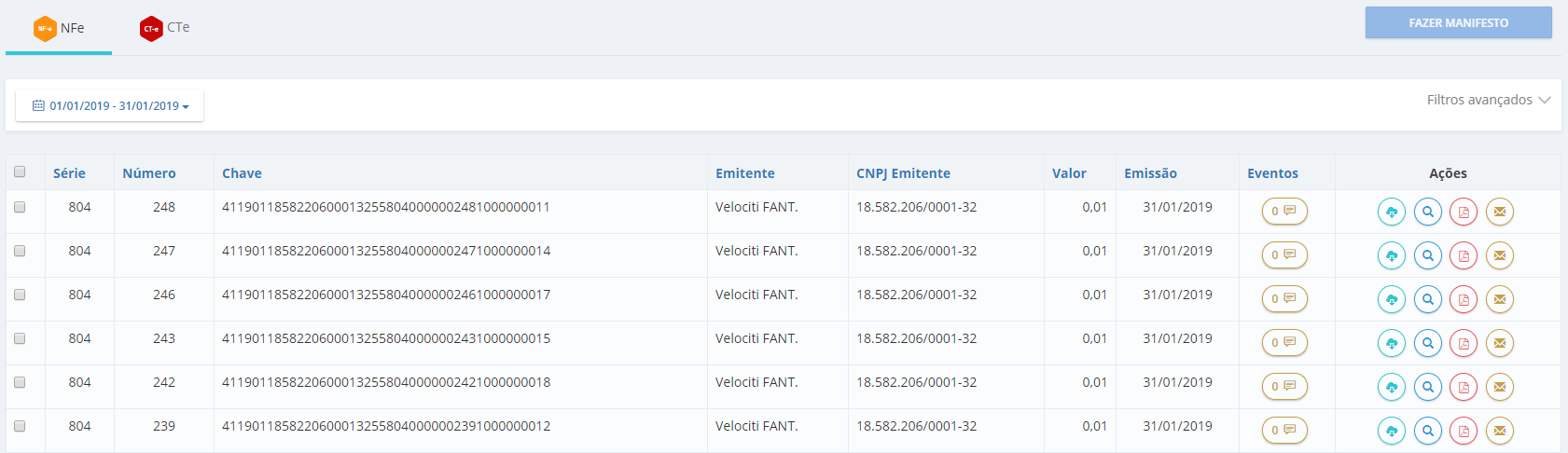Check the box for note 248
The height and width of the screenshot is (453, 1568).
click(20, 207)
